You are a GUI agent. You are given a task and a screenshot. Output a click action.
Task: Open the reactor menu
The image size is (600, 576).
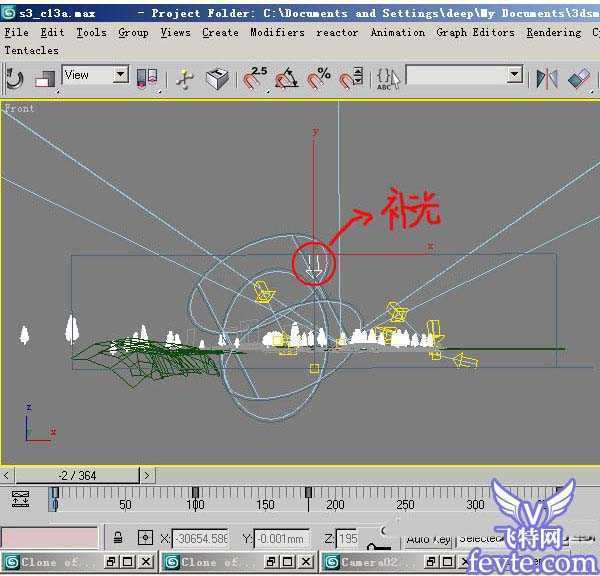point(337,33)
